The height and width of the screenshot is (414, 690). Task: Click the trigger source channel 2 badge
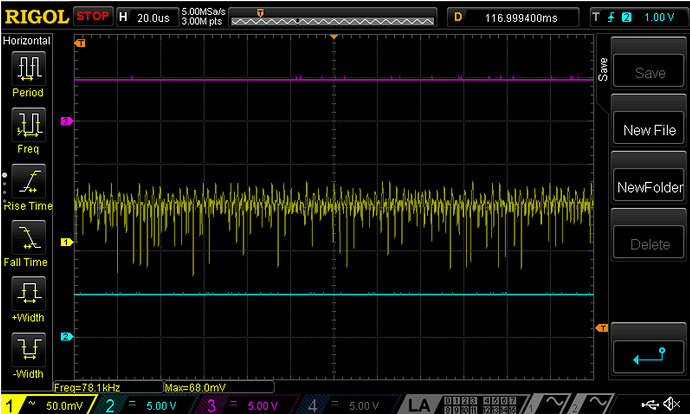(x=626, y=18)
